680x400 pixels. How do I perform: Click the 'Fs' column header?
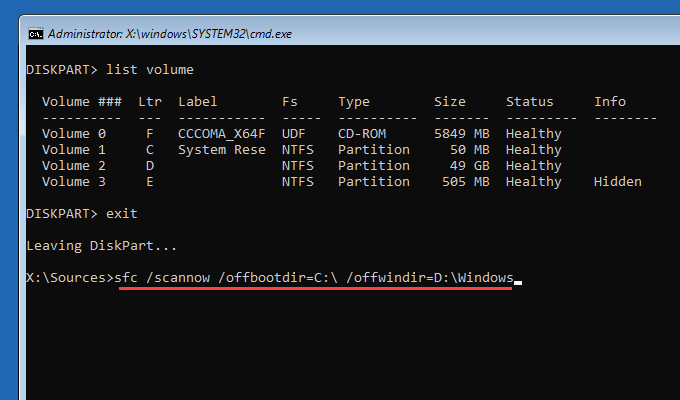[x=290, y=101]
